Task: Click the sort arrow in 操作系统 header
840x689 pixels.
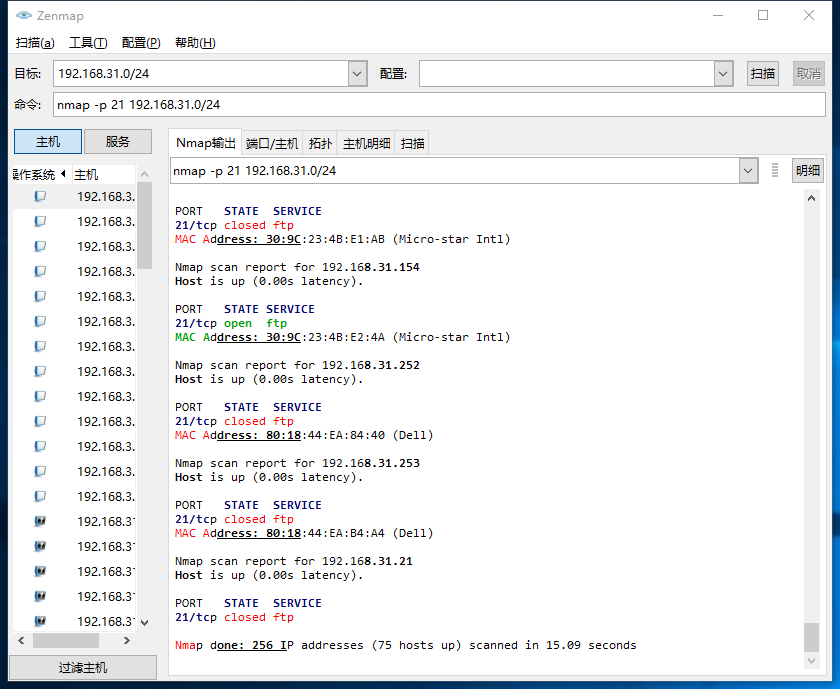Action: 63,174
